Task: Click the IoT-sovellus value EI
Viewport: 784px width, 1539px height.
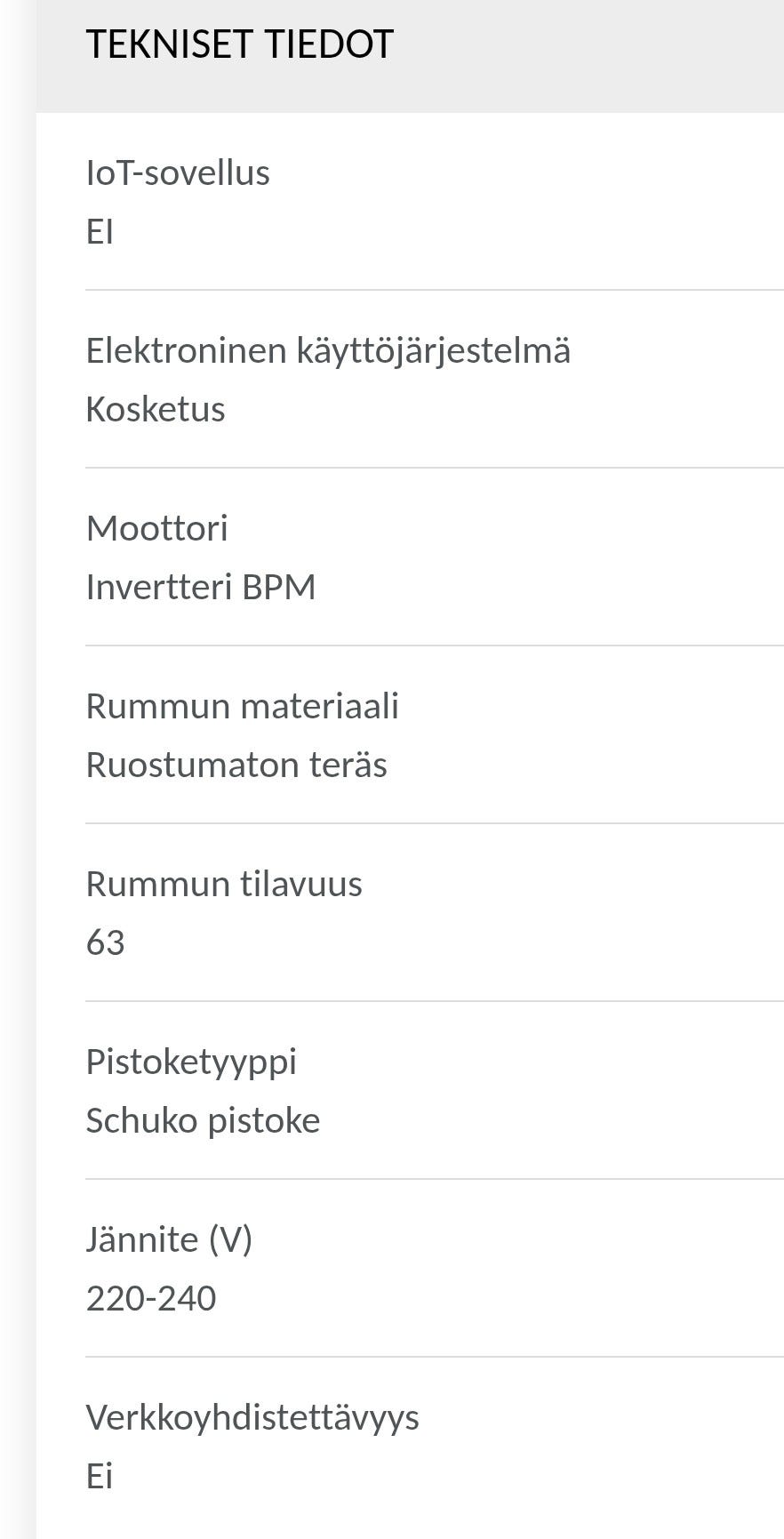Action: (x=100, y=232)
